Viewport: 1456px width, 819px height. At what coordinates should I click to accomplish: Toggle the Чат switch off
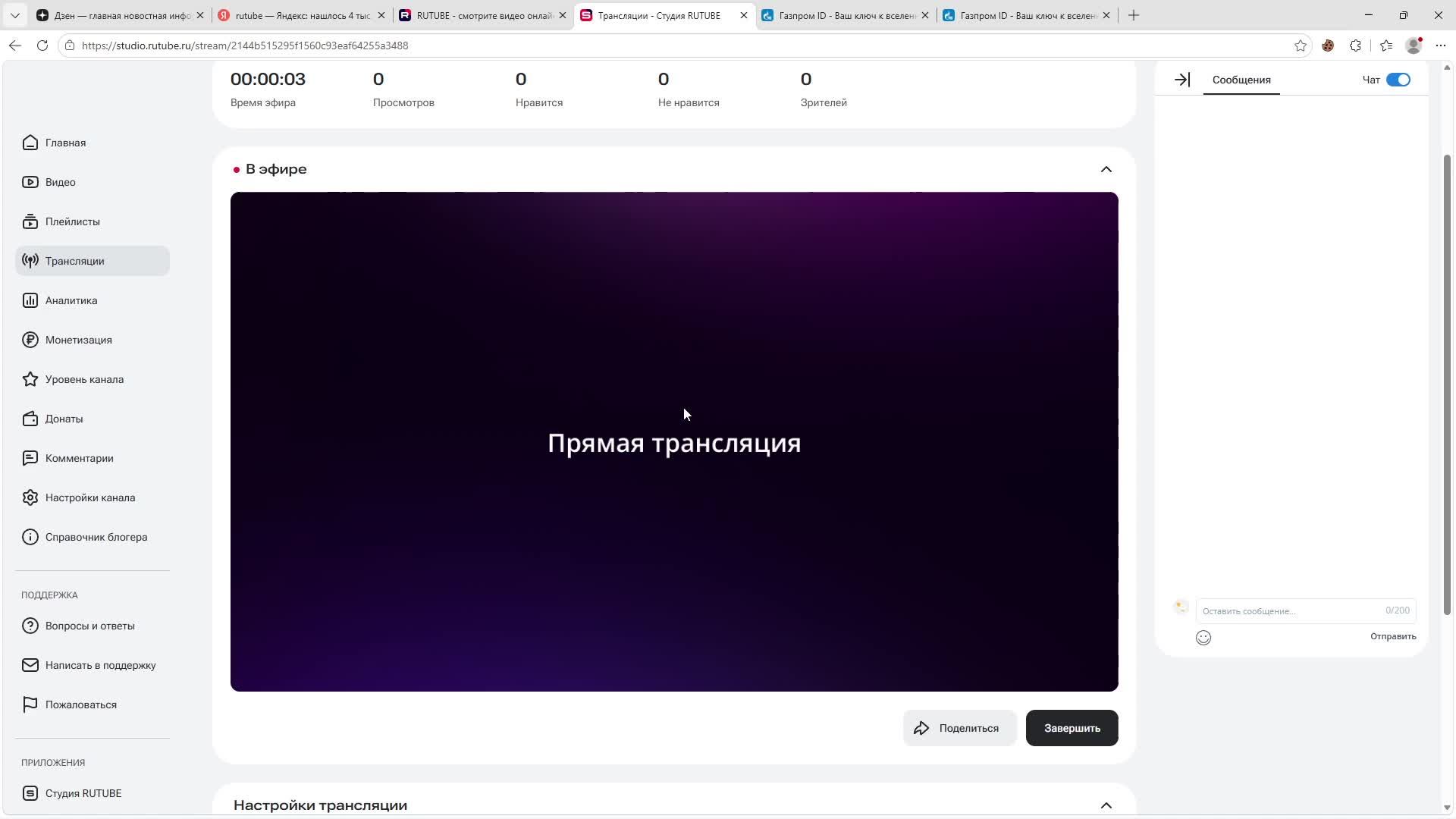1398,80
